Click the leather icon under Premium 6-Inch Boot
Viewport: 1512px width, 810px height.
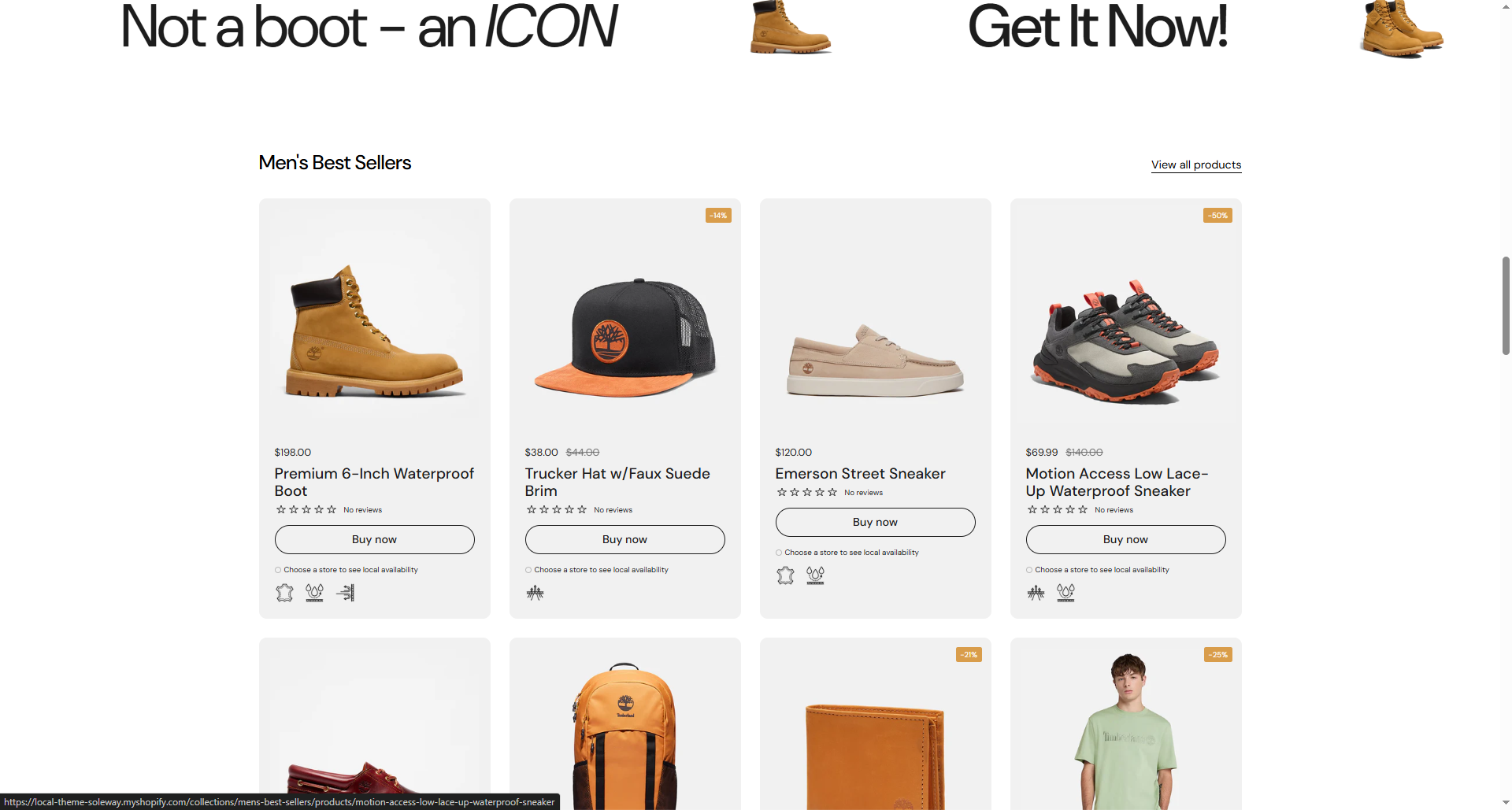coord(284,593)
